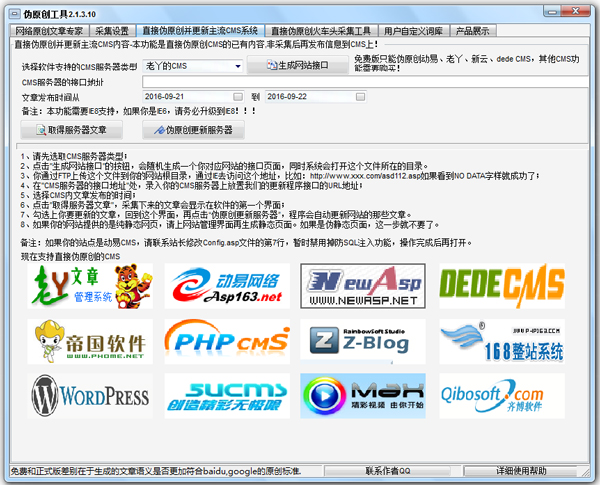The width and height of the screenshot is (600, 485).
Task: Click the NewAsp www.newasp.net logo
Action: (363, 286)
